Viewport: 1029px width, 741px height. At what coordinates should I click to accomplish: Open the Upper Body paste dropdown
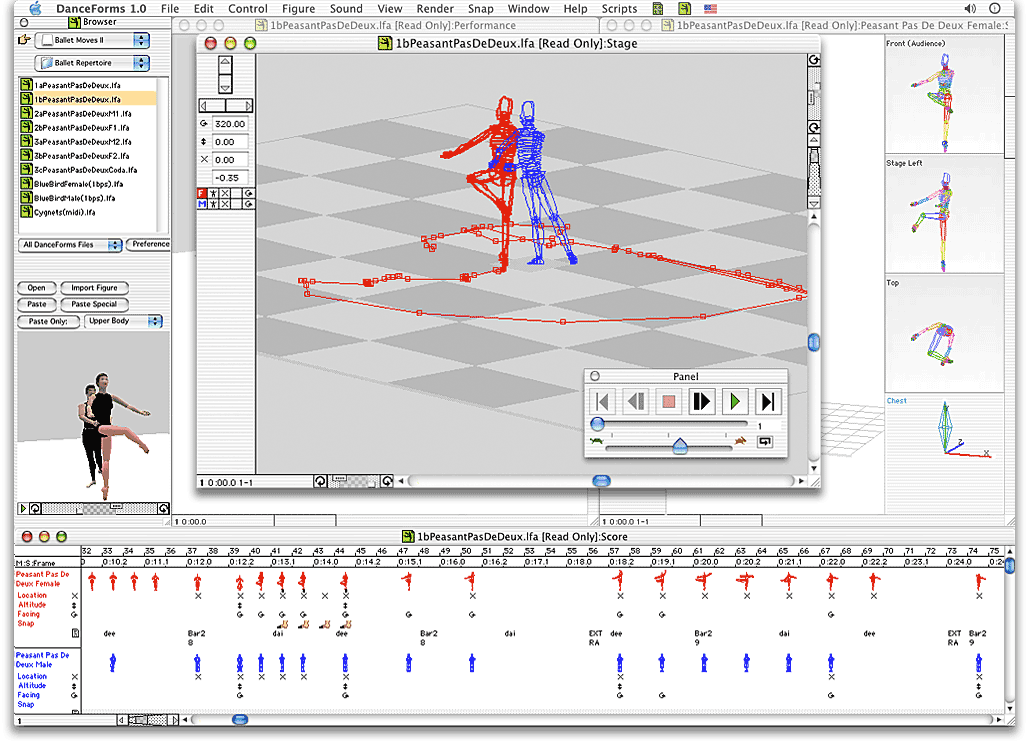(124, 320)
